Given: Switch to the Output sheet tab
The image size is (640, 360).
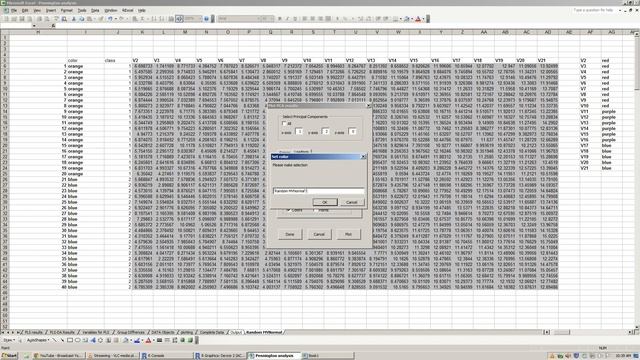Looking at the screenshot, I should click(236, 332).
